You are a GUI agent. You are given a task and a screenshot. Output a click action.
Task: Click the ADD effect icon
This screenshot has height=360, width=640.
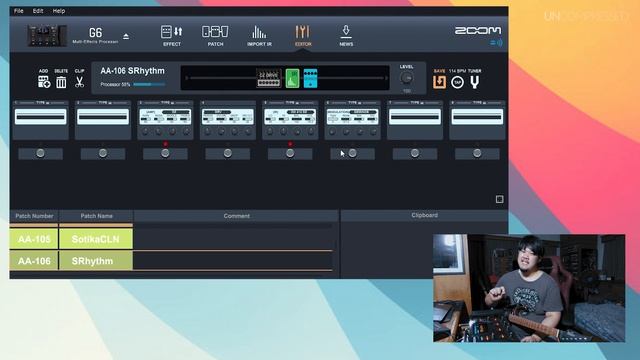pyautogui.click(x=44, y=82)
